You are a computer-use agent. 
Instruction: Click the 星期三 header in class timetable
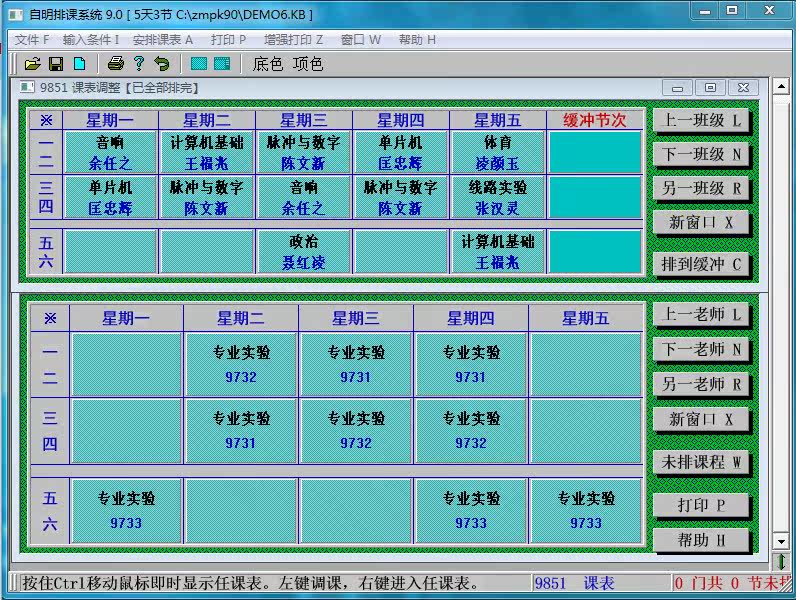[304, 120]
